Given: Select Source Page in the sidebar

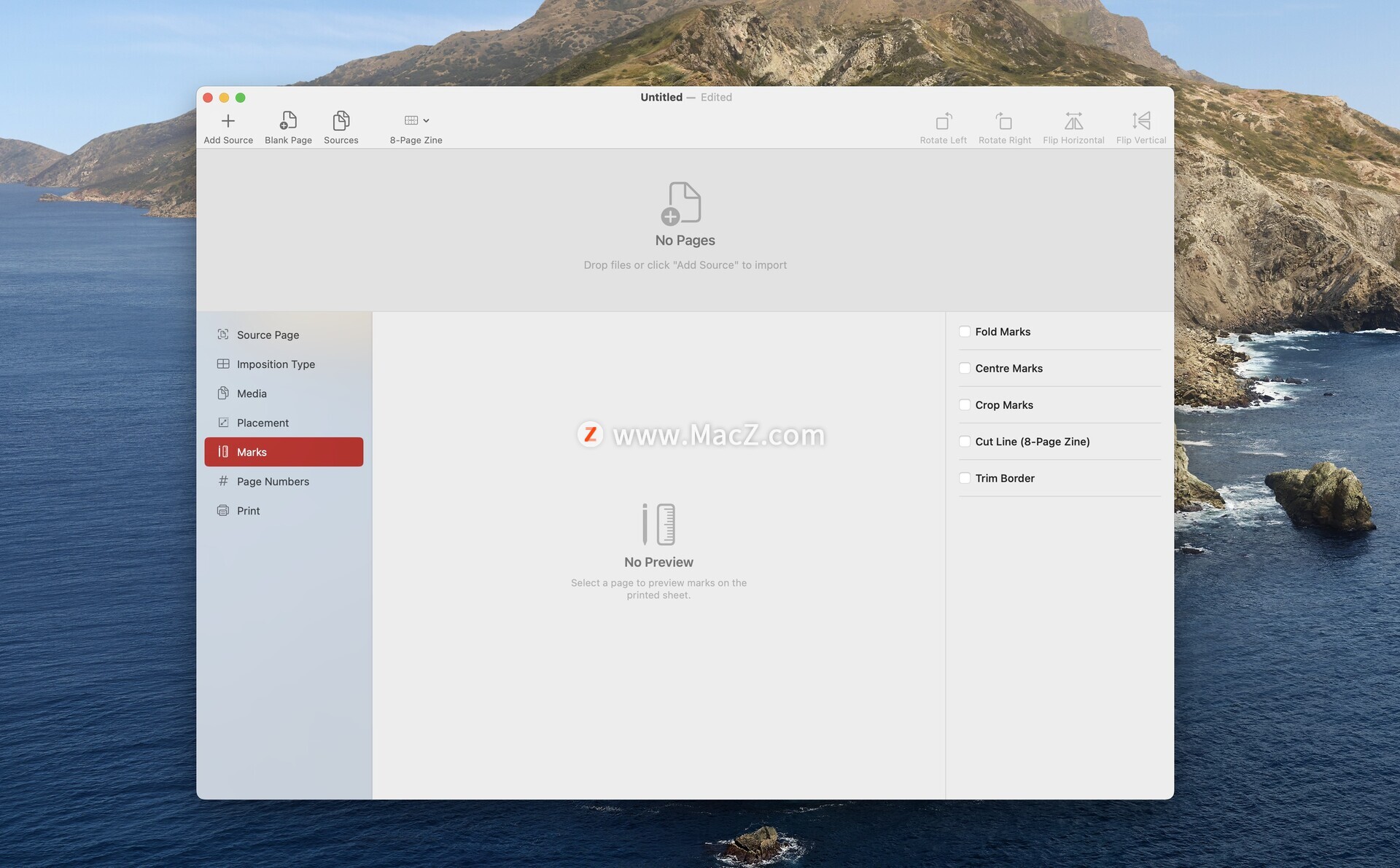Looking at the screenshot, I should (268, 335).
